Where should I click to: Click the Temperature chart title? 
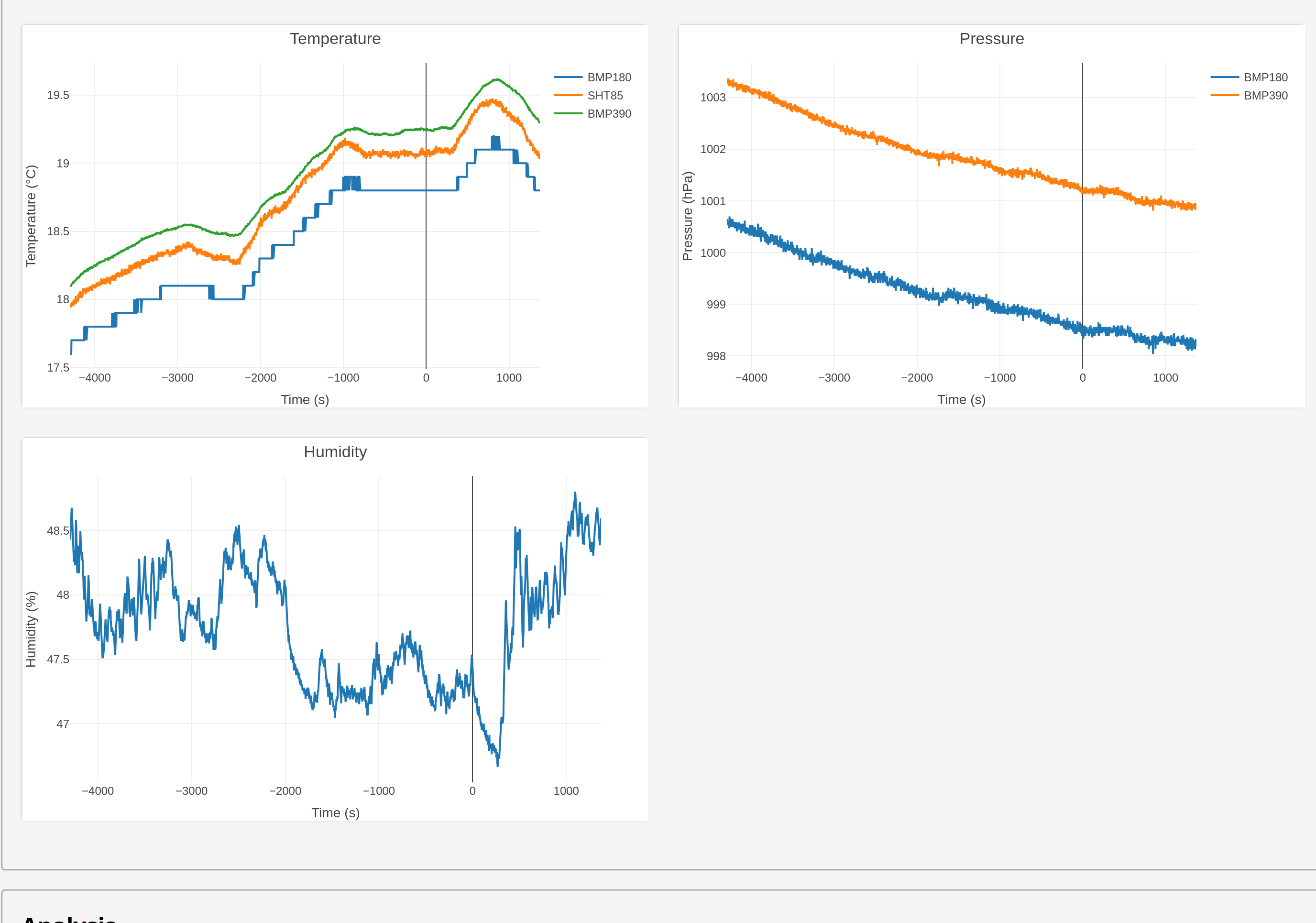point(335,38)
